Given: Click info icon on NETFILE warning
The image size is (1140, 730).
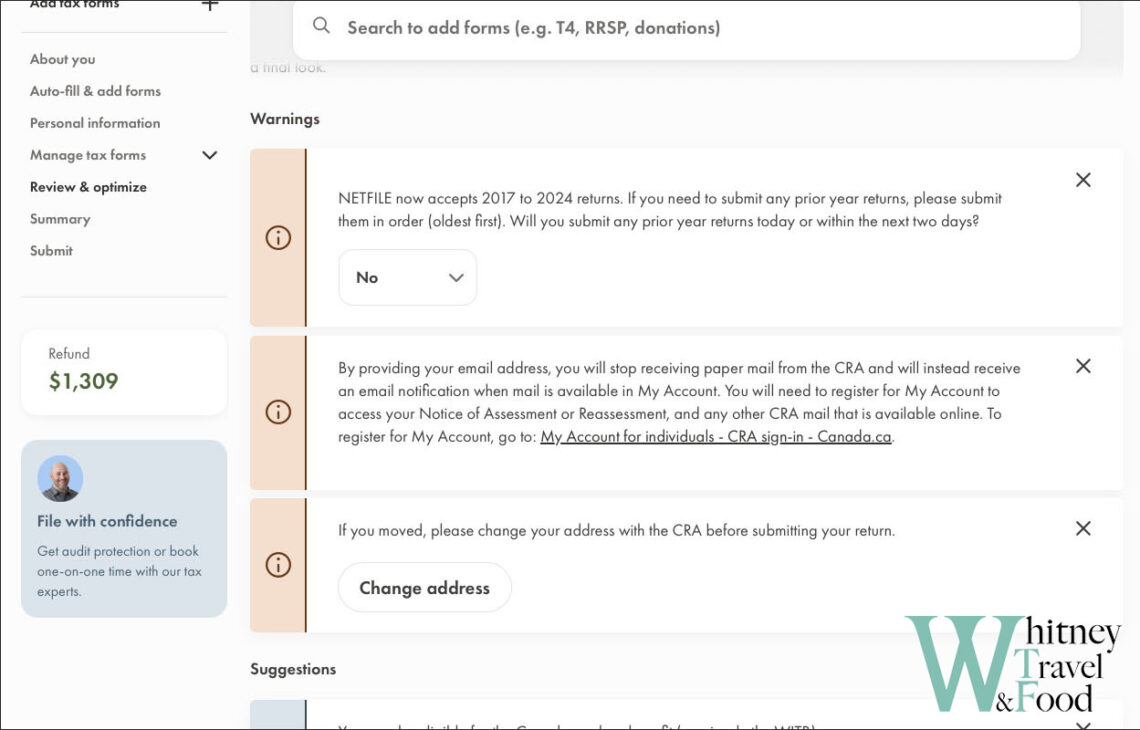Looking at the screenshot, I should click(x=278, y=238).
